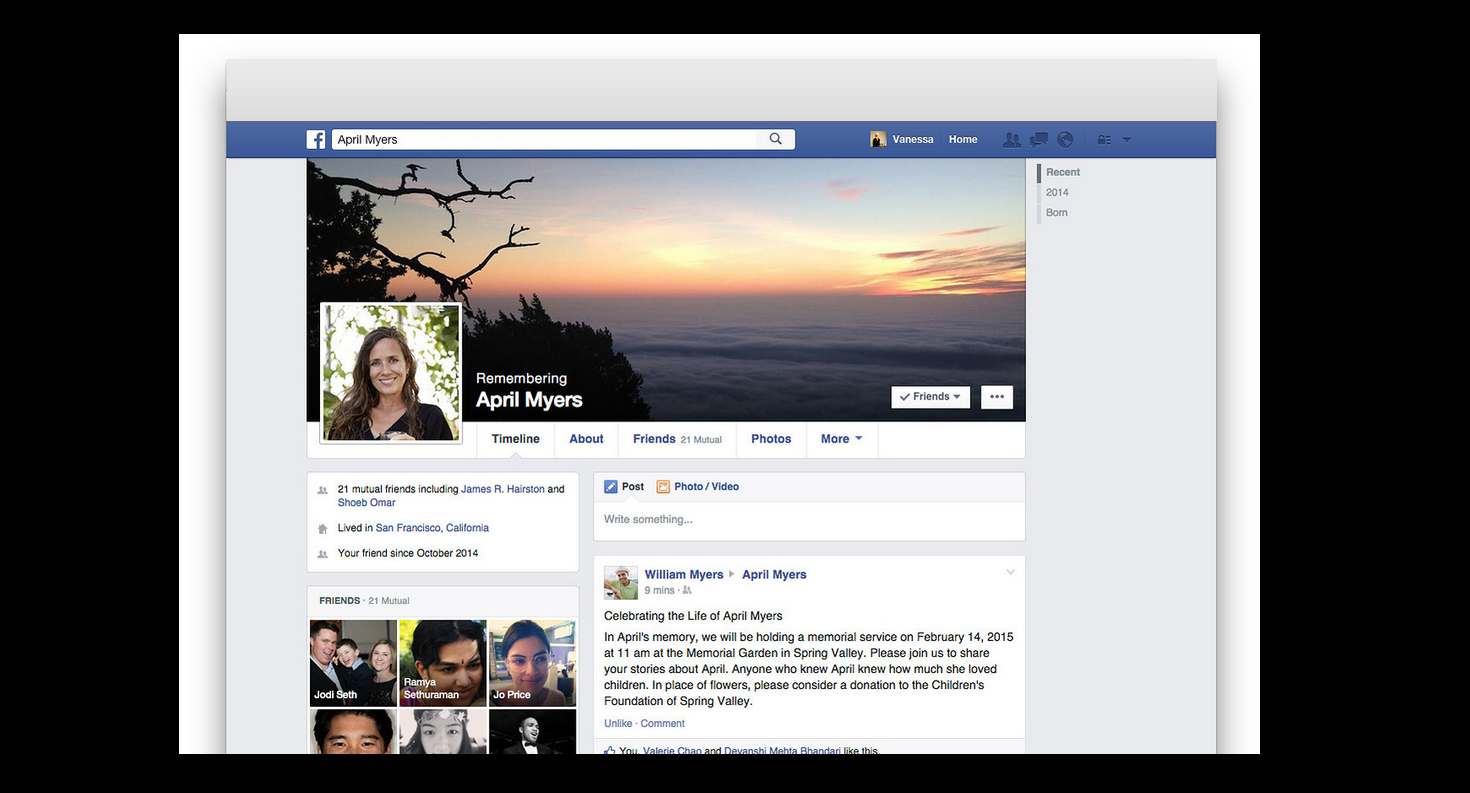Open April Myers profile picture
Image resolution: width=1470 pixels, height=793 pixels.
390,373
